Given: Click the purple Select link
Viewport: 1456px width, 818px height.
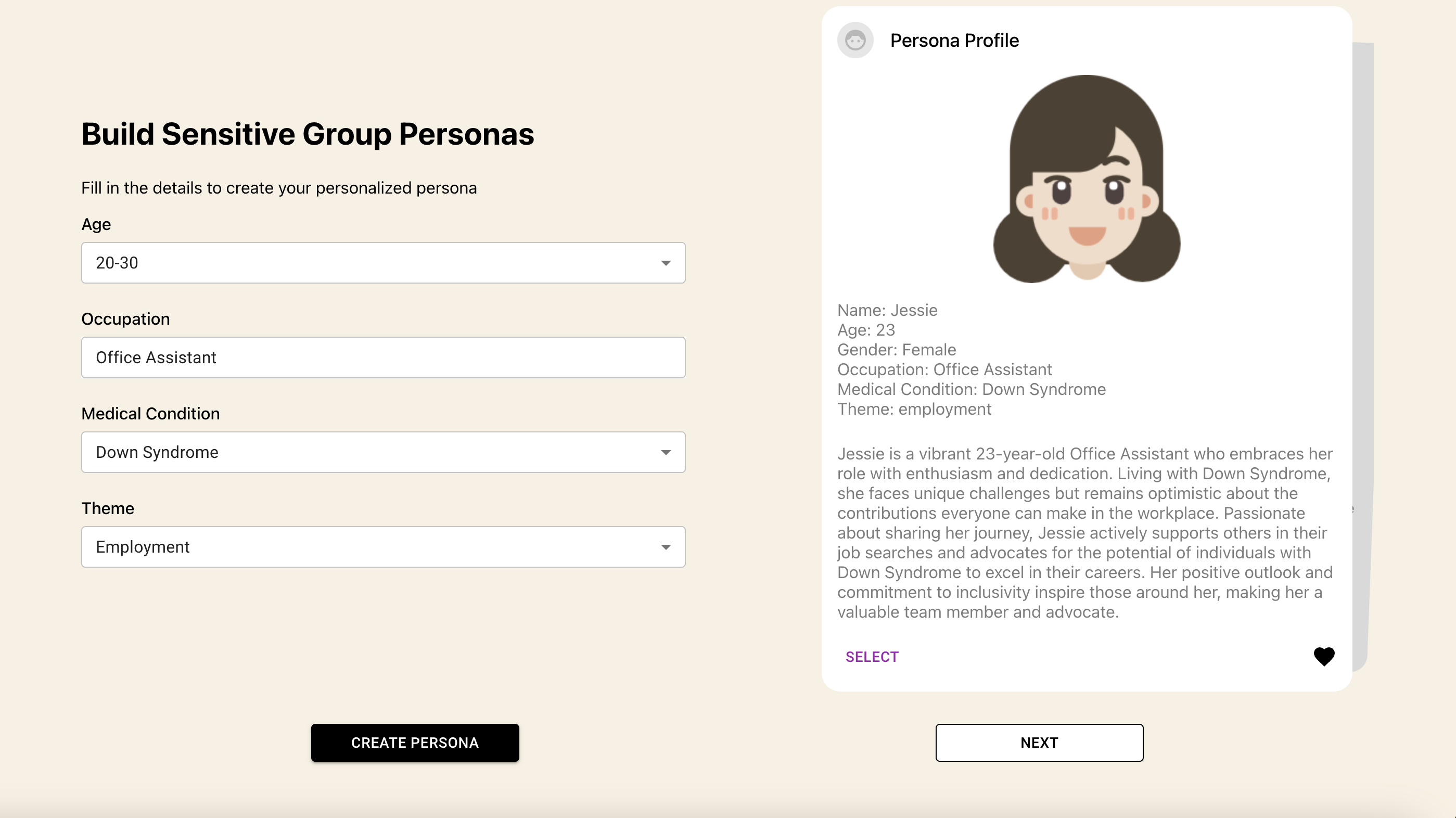Looking at the screenshot, I should click(872, 657).
